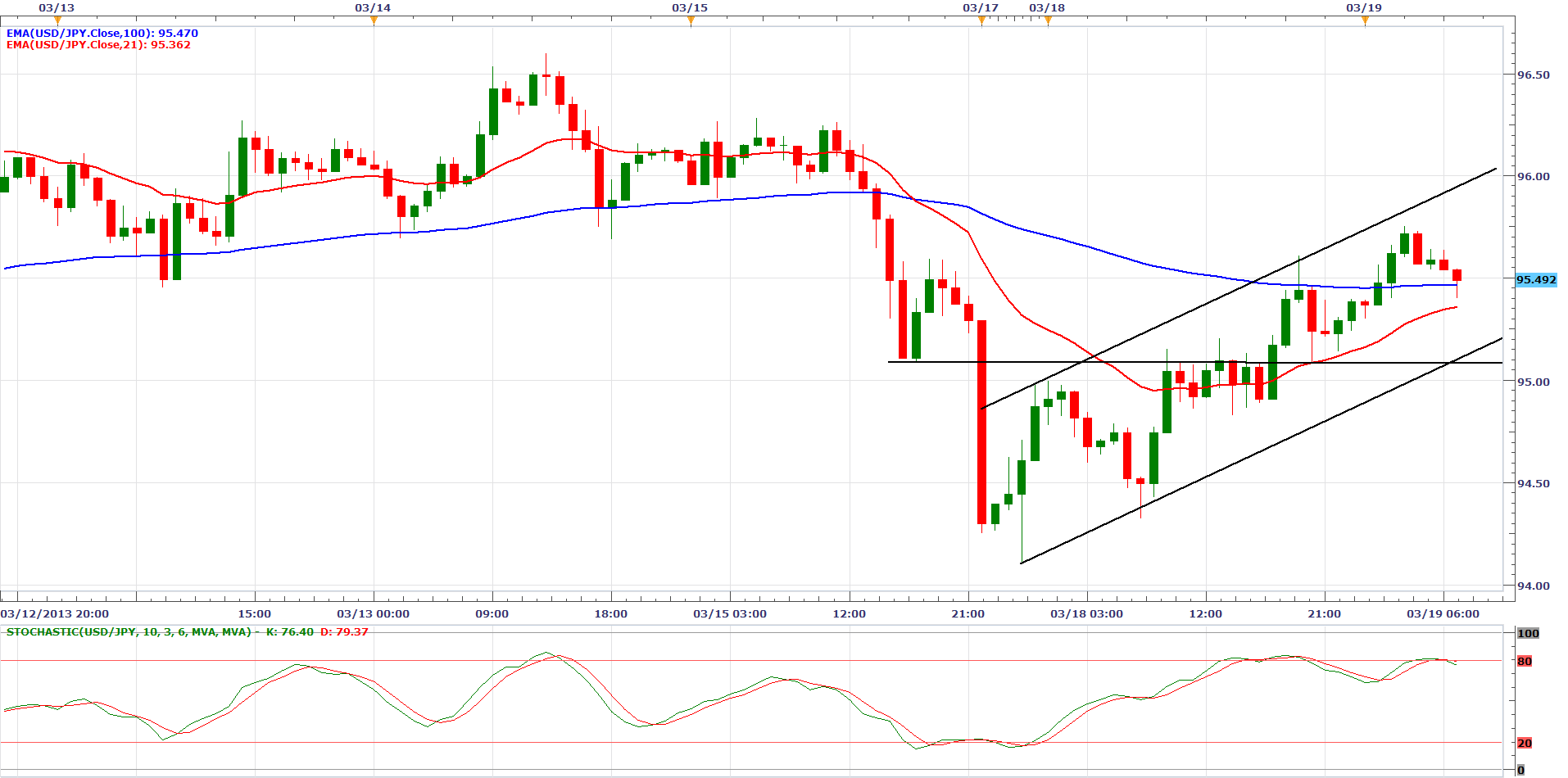Click the 03/19 date marker triangle
Image resolution: width=1568 pixels, height=778 pixels.
tap(1365, 20)
